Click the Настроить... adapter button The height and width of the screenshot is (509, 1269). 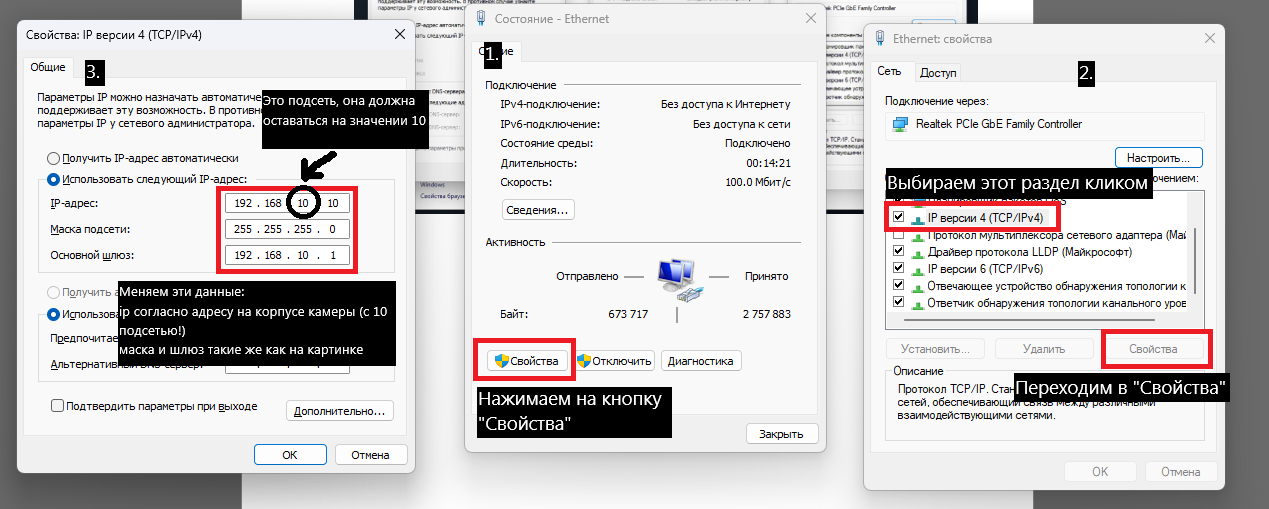1158,158
